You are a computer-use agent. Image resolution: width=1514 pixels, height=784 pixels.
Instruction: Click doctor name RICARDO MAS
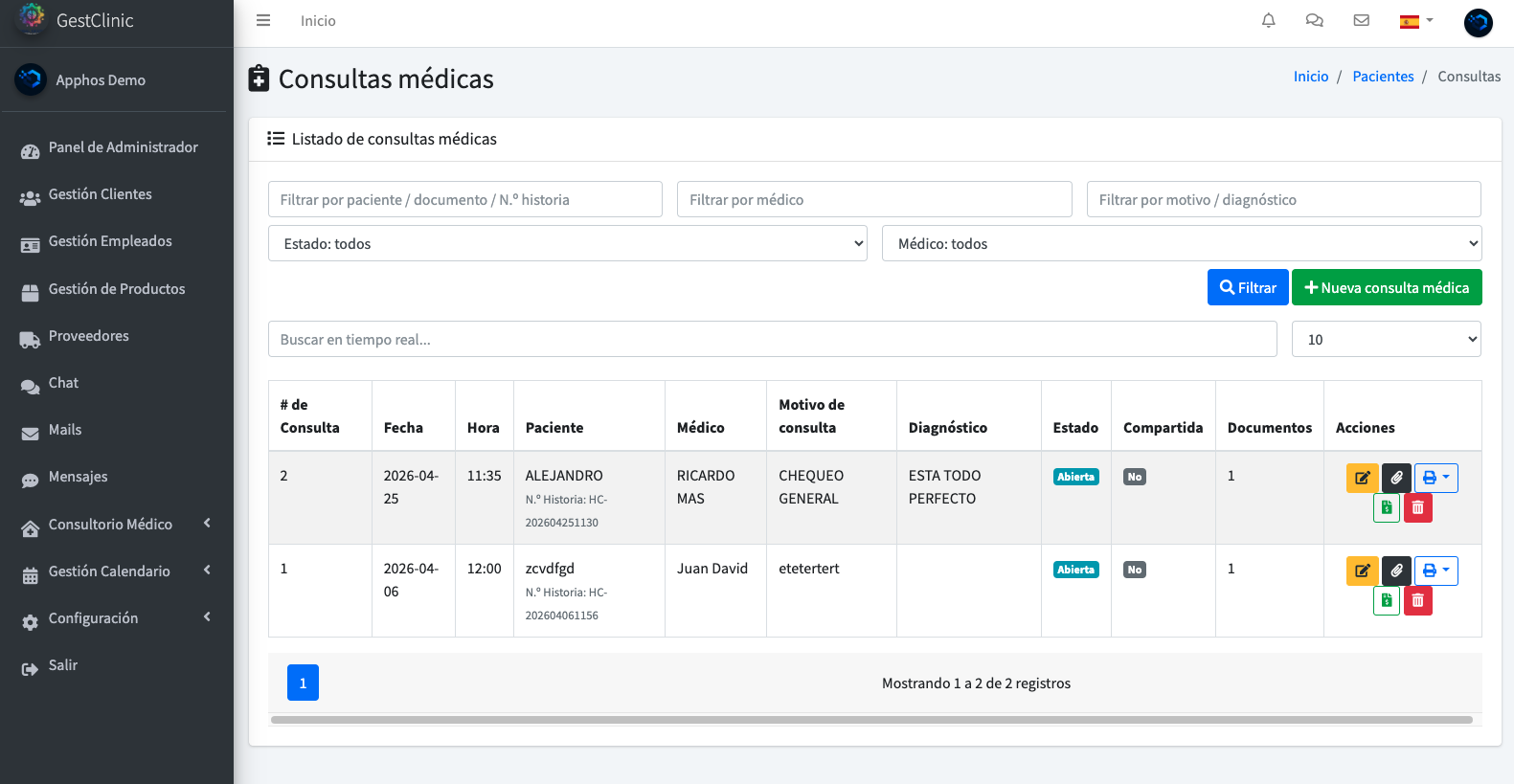coord(706,487)
